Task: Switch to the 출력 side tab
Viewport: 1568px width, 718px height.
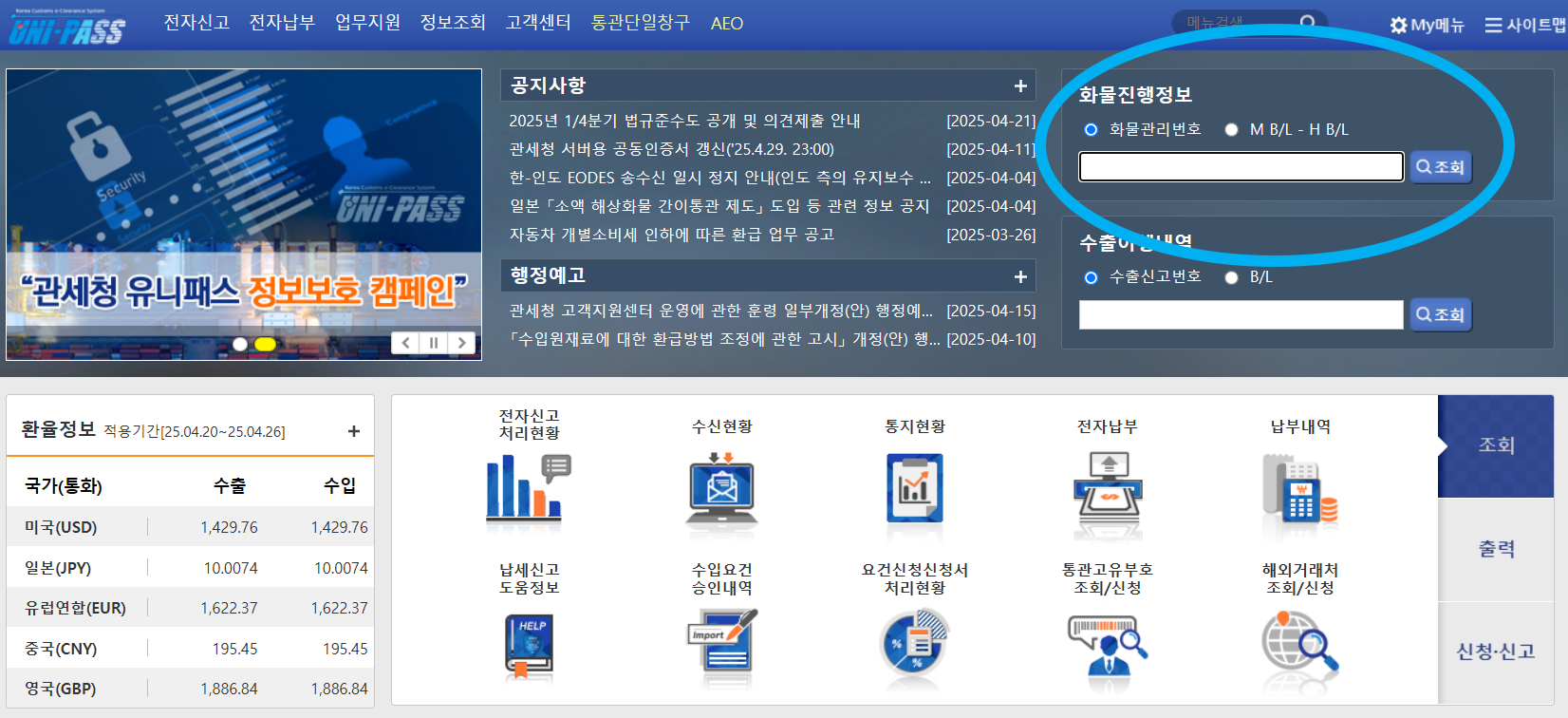Action: point(1496,549)
